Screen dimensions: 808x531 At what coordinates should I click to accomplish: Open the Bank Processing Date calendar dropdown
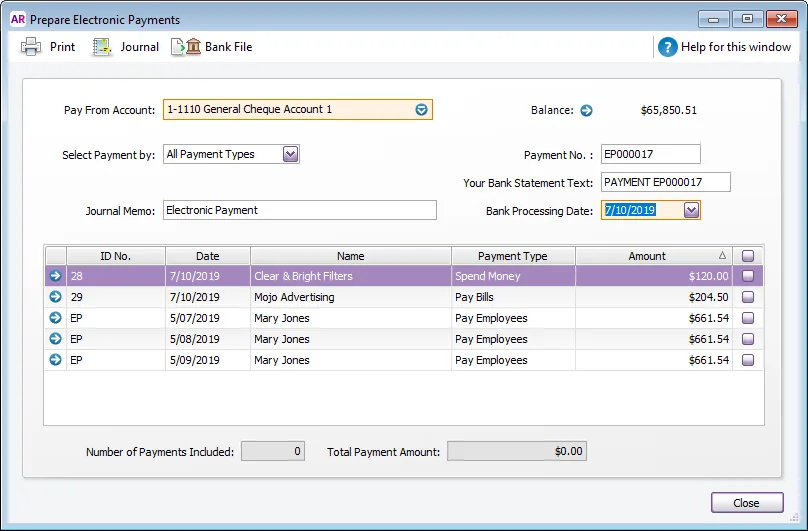click(x=692, y=210)
